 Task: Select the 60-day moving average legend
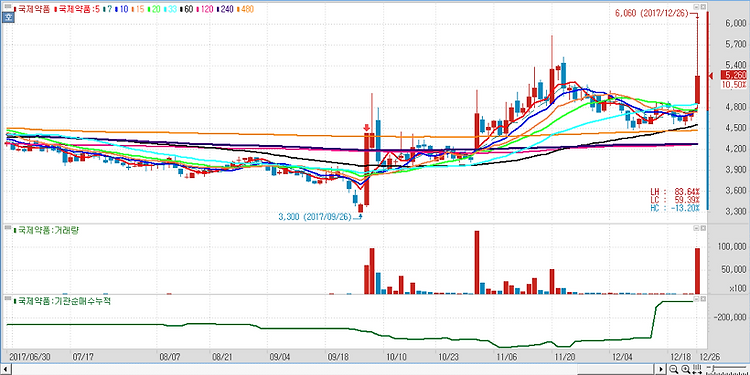tap(188, 9)
